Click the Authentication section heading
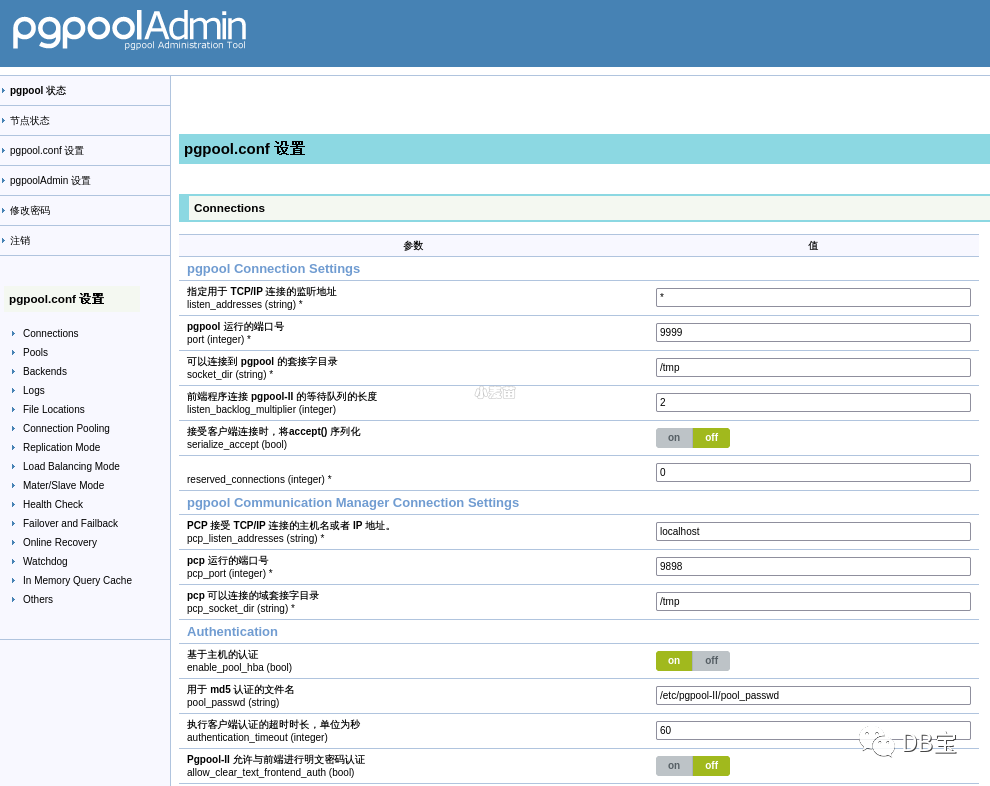 pyautogui.click(x=232, y=631)
